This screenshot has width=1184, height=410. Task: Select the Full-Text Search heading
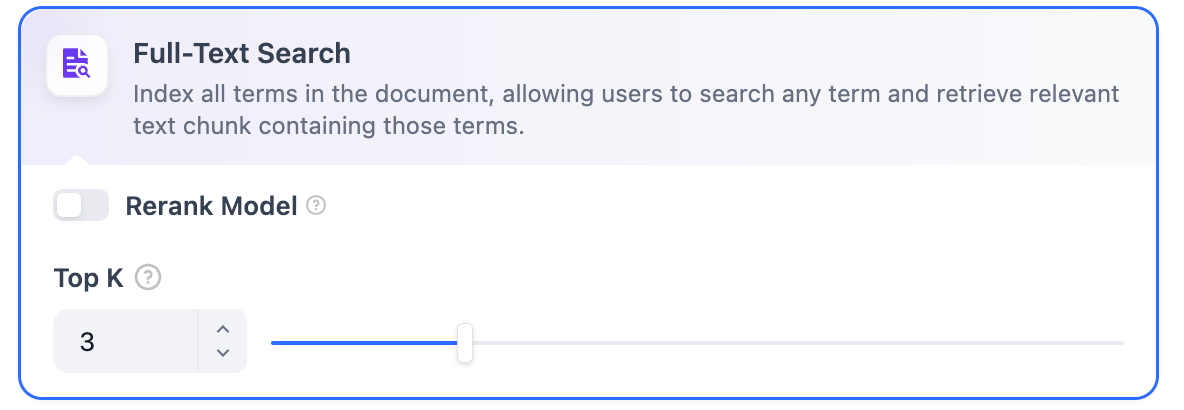242,53
